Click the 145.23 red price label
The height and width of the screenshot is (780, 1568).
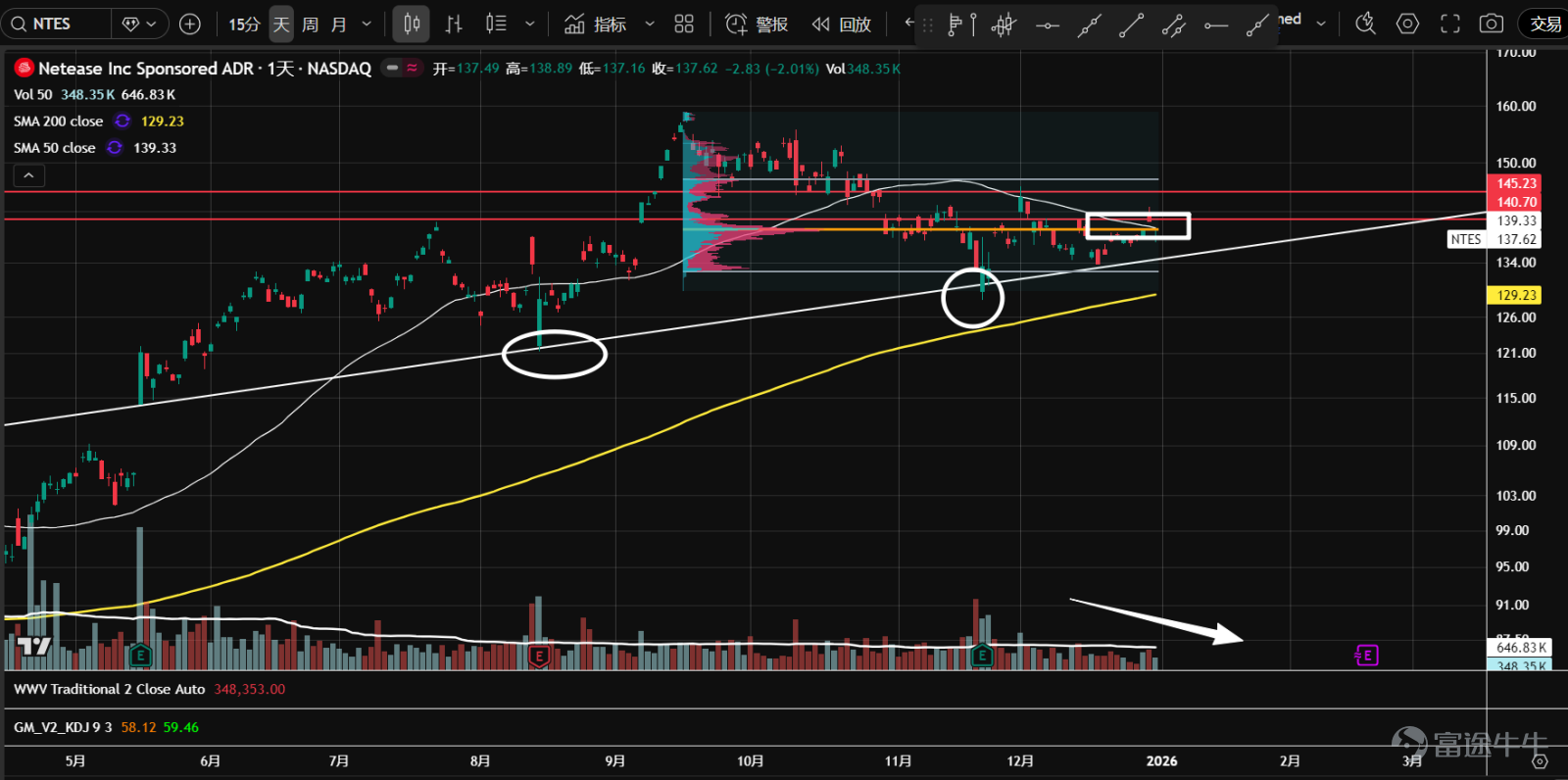(x=1516, y=183)
